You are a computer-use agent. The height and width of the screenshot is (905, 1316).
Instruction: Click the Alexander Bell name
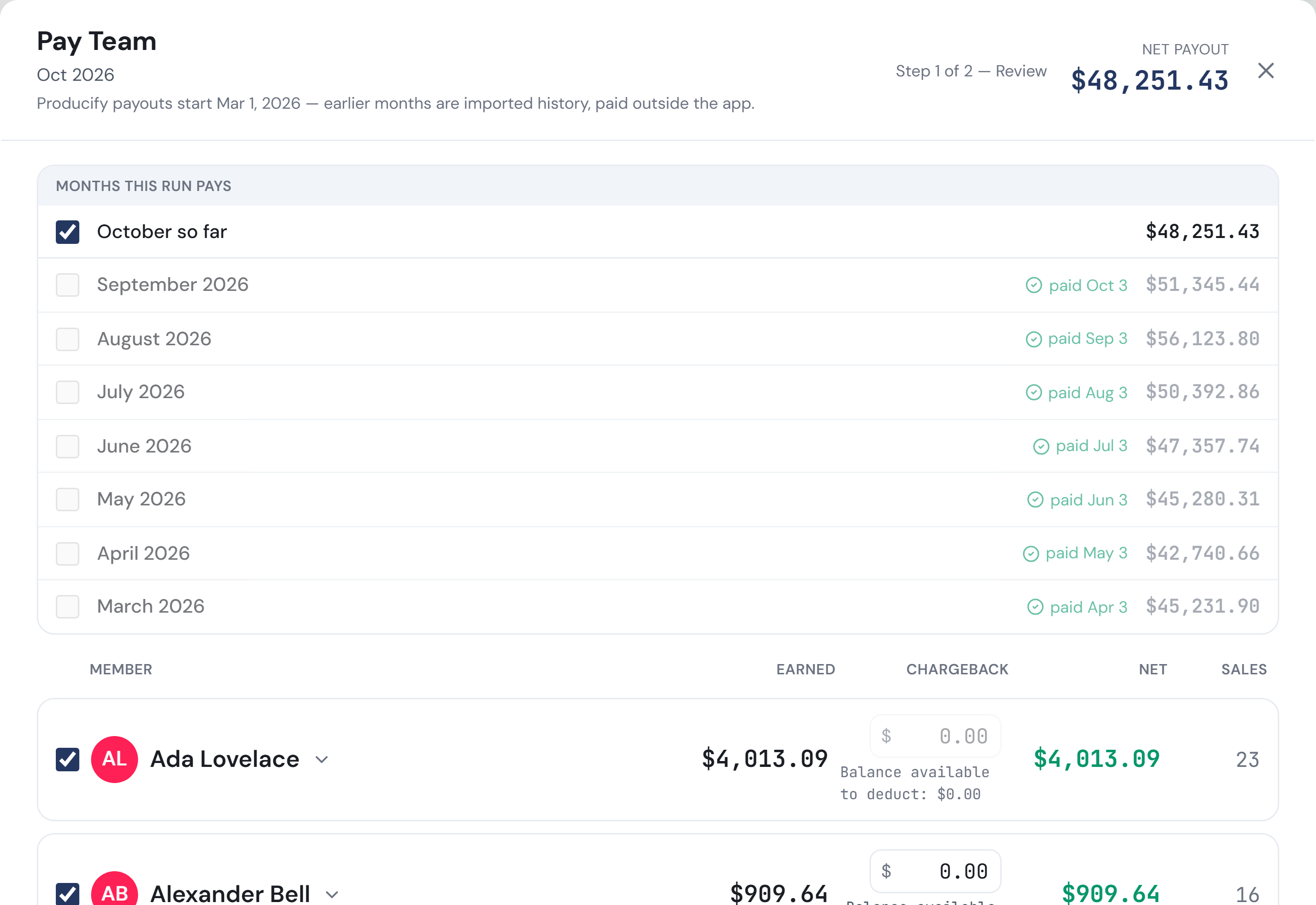click(230, 894)
